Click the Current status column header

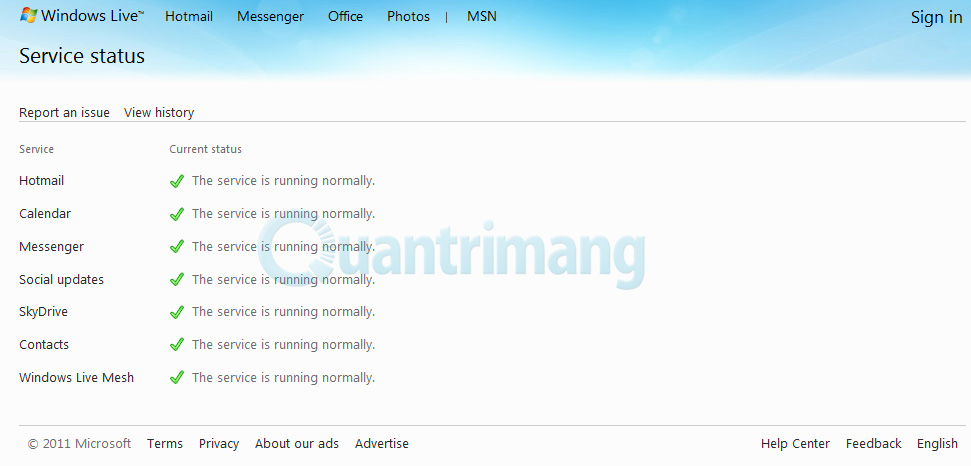pyautogui.click(x=206, y=149)
